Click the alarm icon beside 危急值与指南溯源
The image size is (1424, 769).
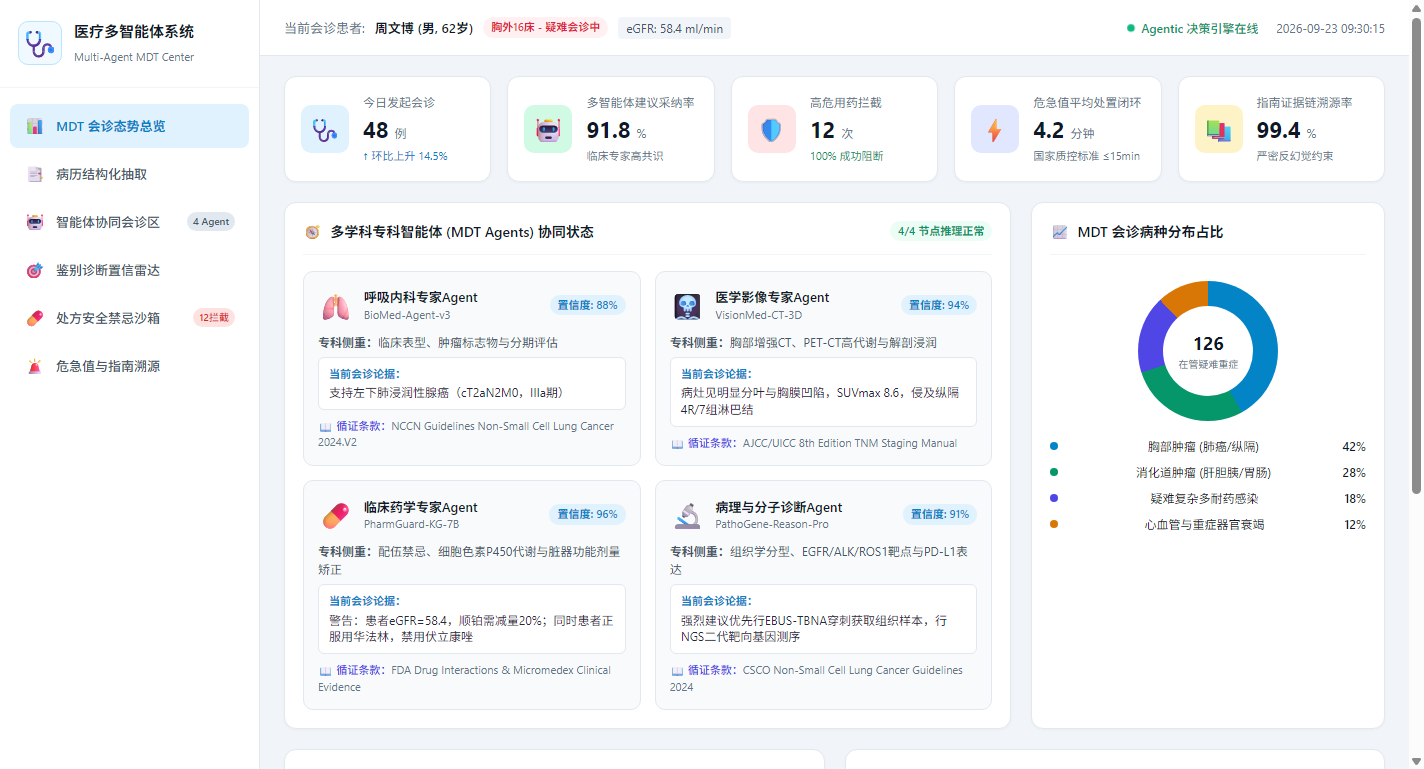pos(35,366)
